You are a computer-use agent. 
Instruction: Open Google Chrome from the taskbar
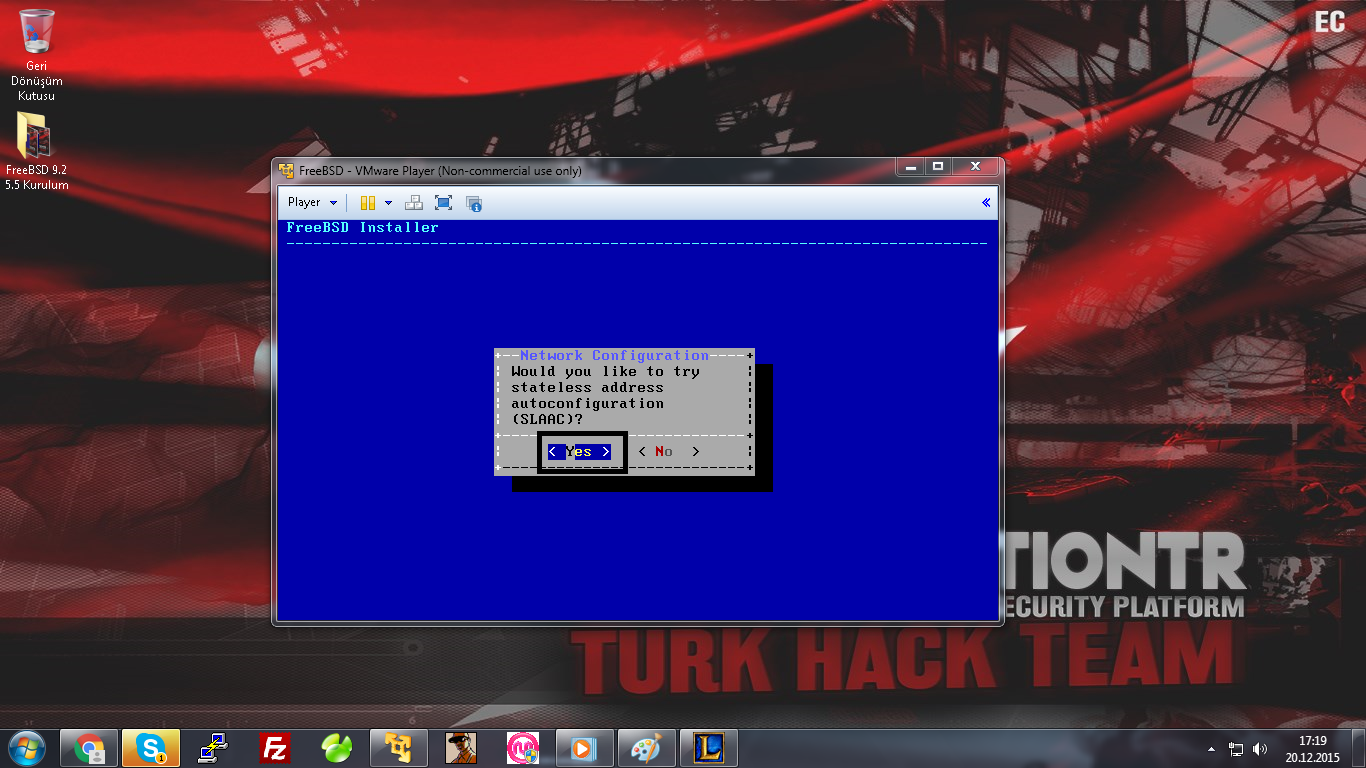[89, 748]
